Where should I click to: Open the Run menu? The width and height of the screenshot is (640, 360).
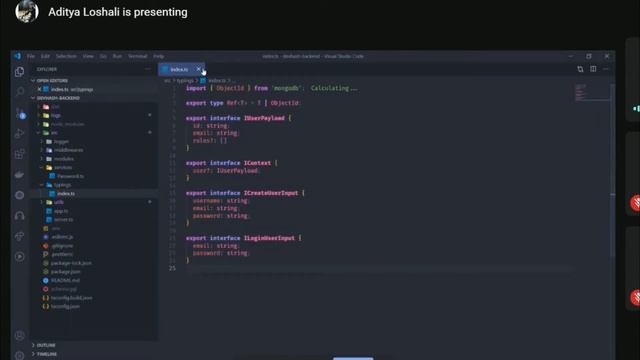pos(118,56)
